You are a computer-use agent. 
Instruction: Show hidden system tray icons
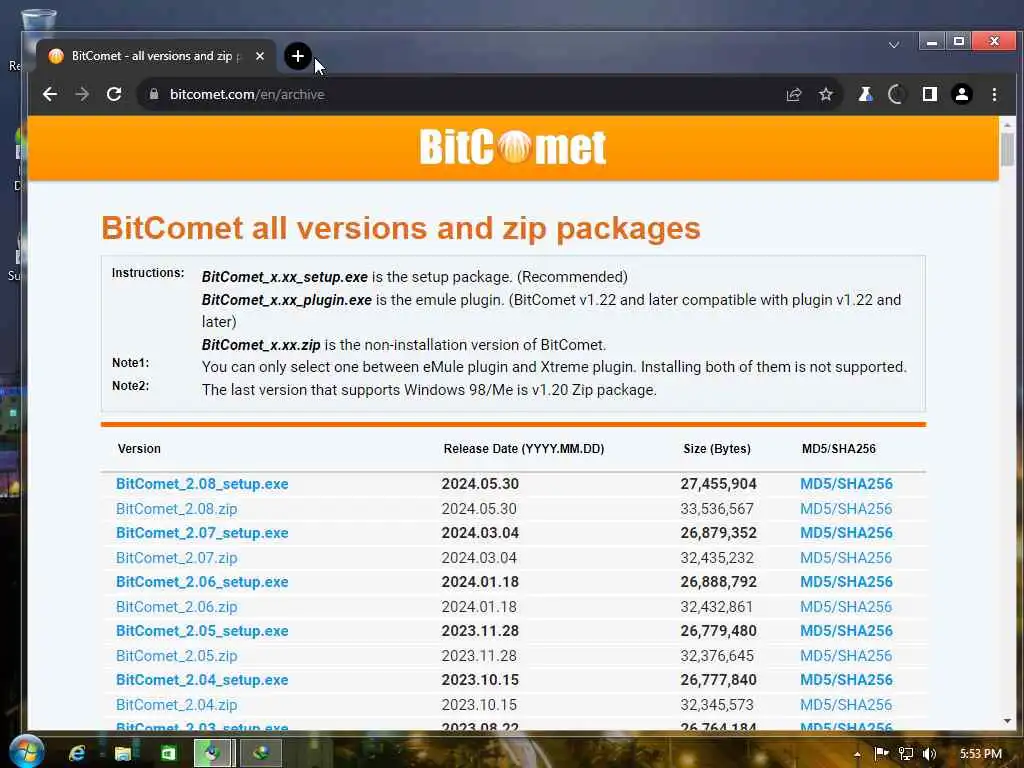coord(857,754)
